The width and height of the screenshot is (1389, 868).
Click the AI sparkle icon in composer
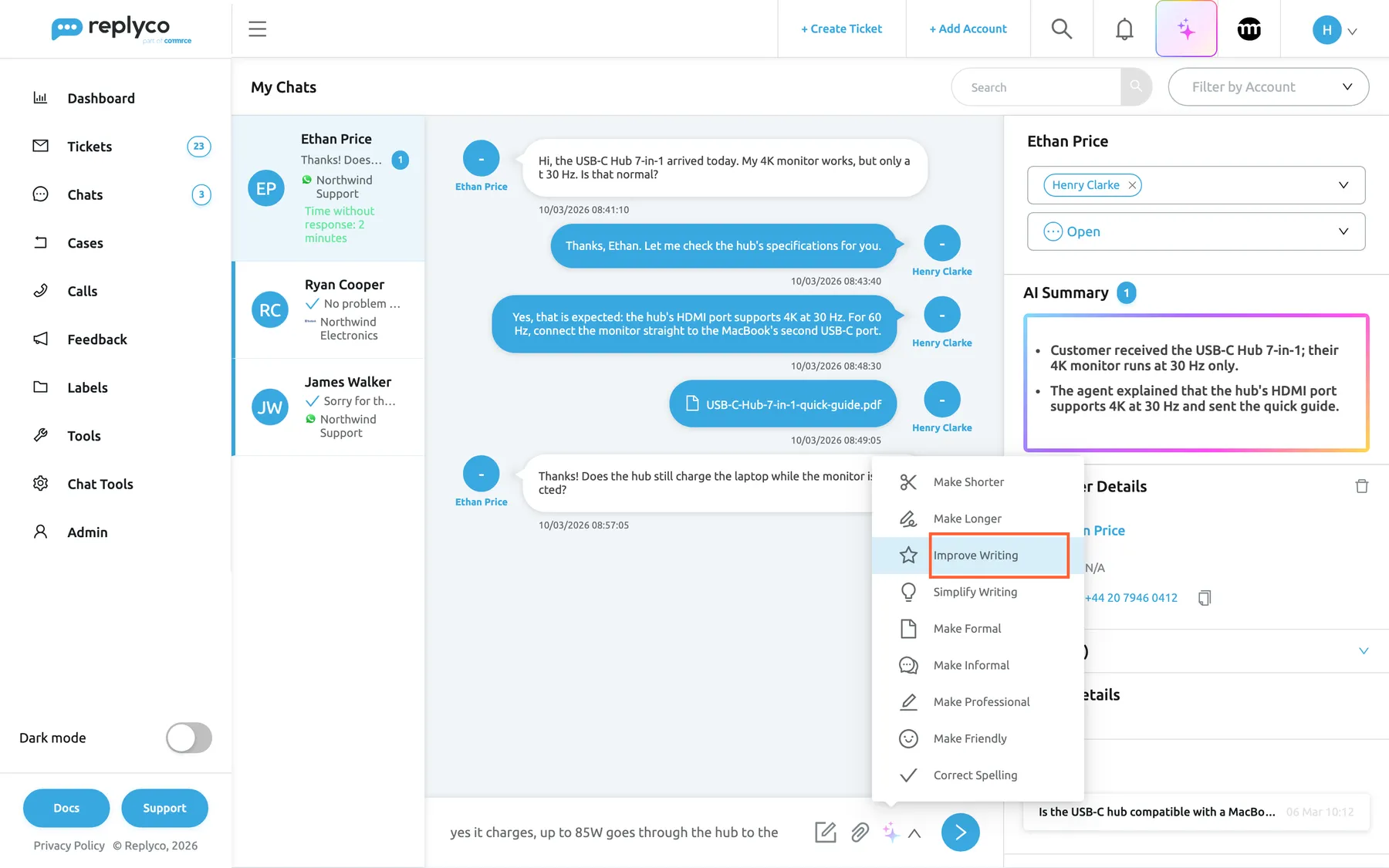[891, 832]
